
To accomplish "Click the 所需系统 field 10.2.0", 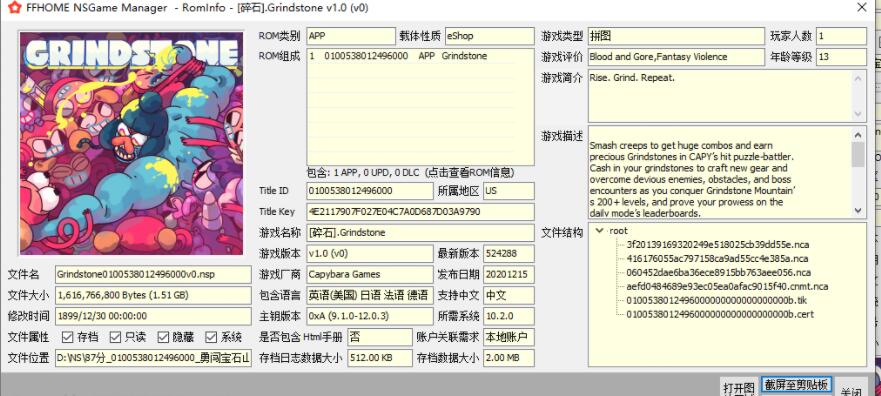I will point(508,316).
